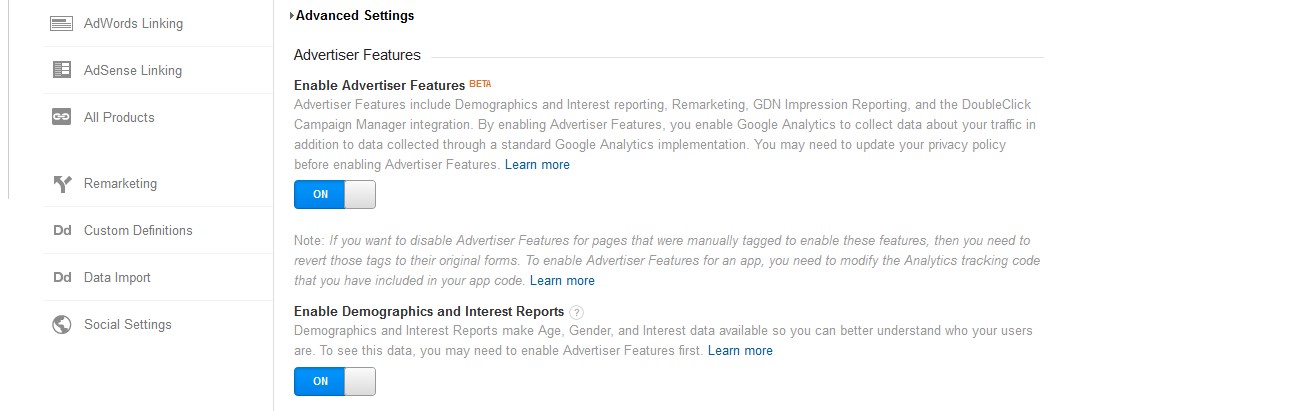Screen dimensions: 1304x411
Task: Click the AdSense Linking icon
Action: pyautogui.click(x=61, y=70)
